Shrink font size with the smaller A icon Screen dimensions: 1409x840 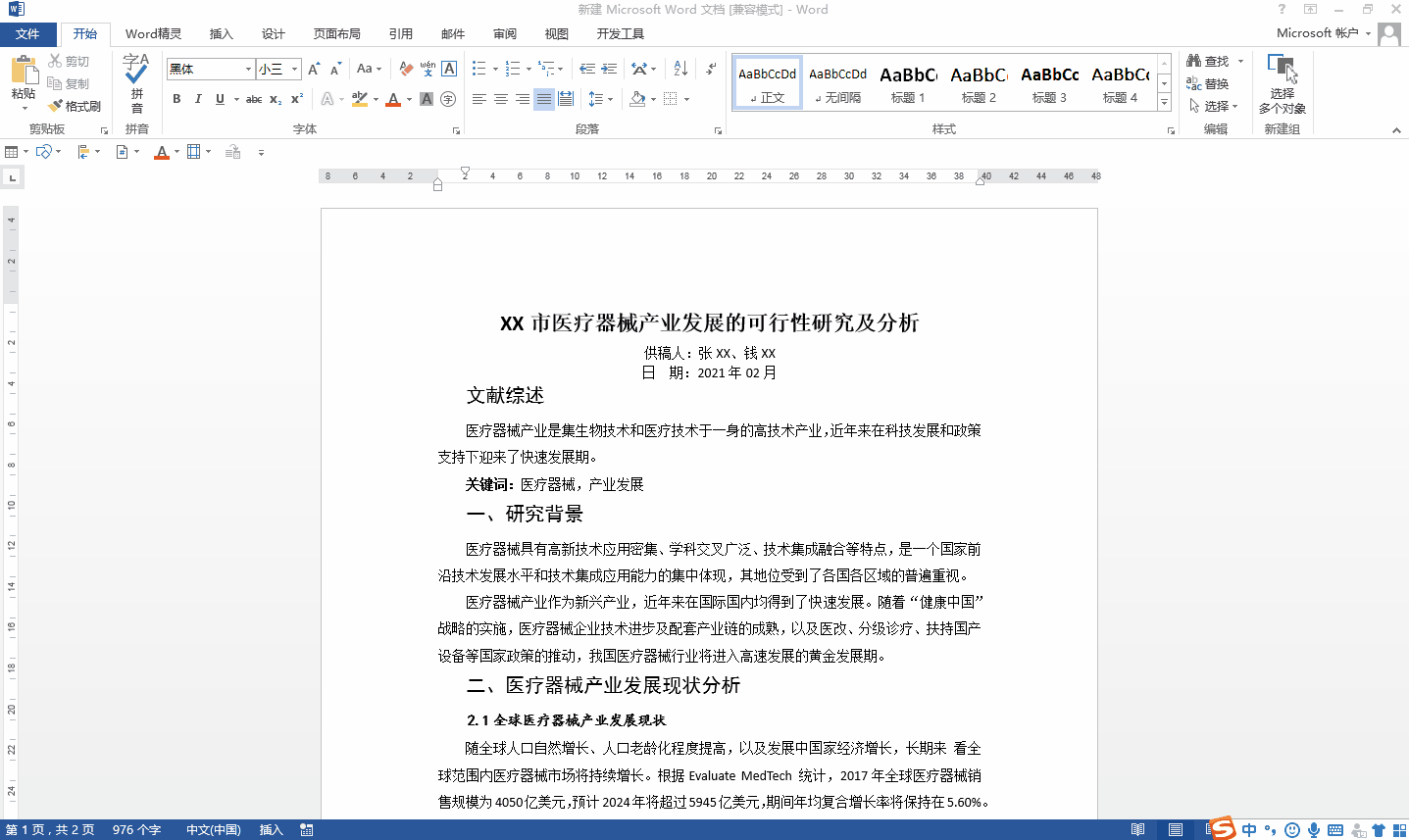(335, 69)
